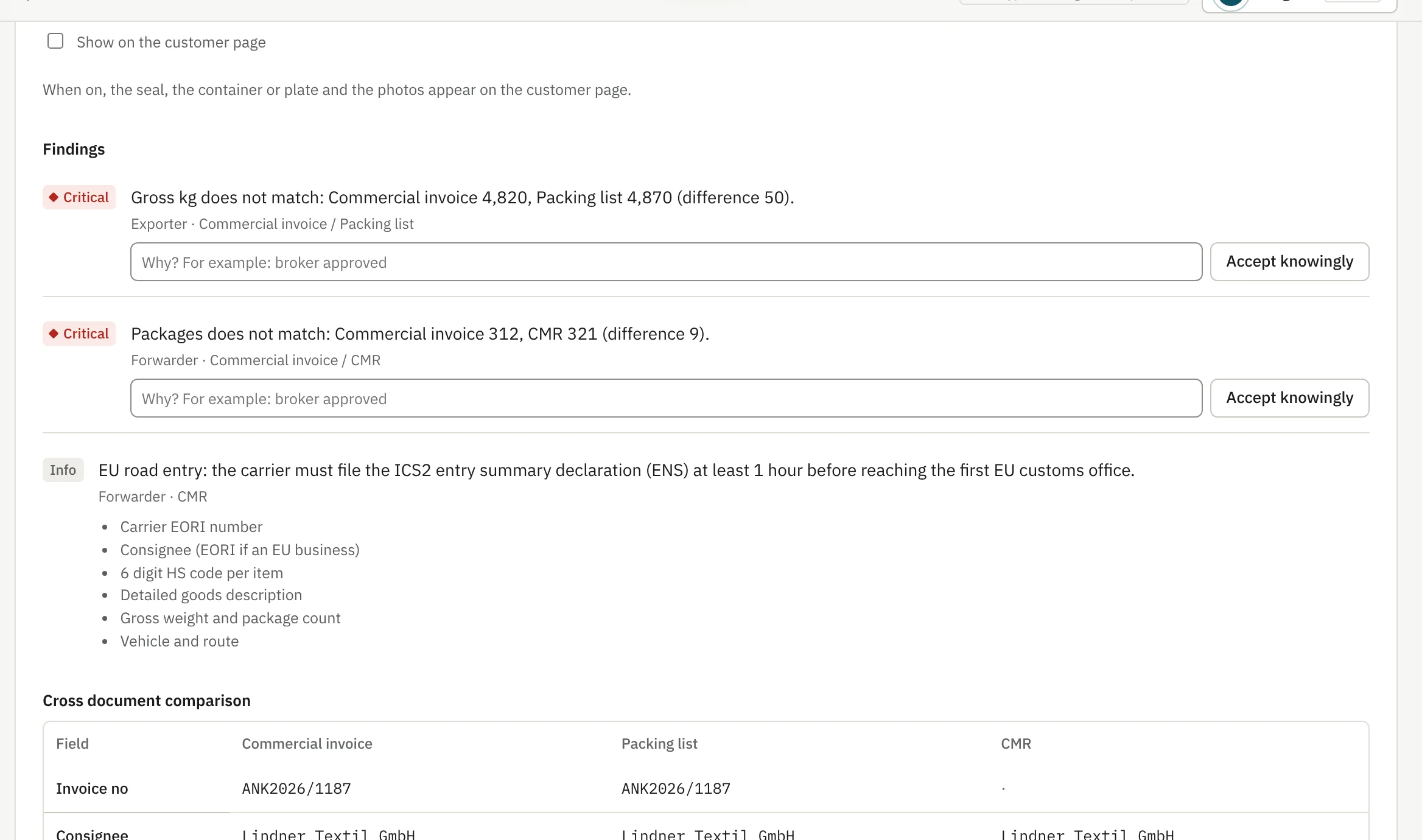Accept knowingly the Gross kg finding

[1289, 262]
